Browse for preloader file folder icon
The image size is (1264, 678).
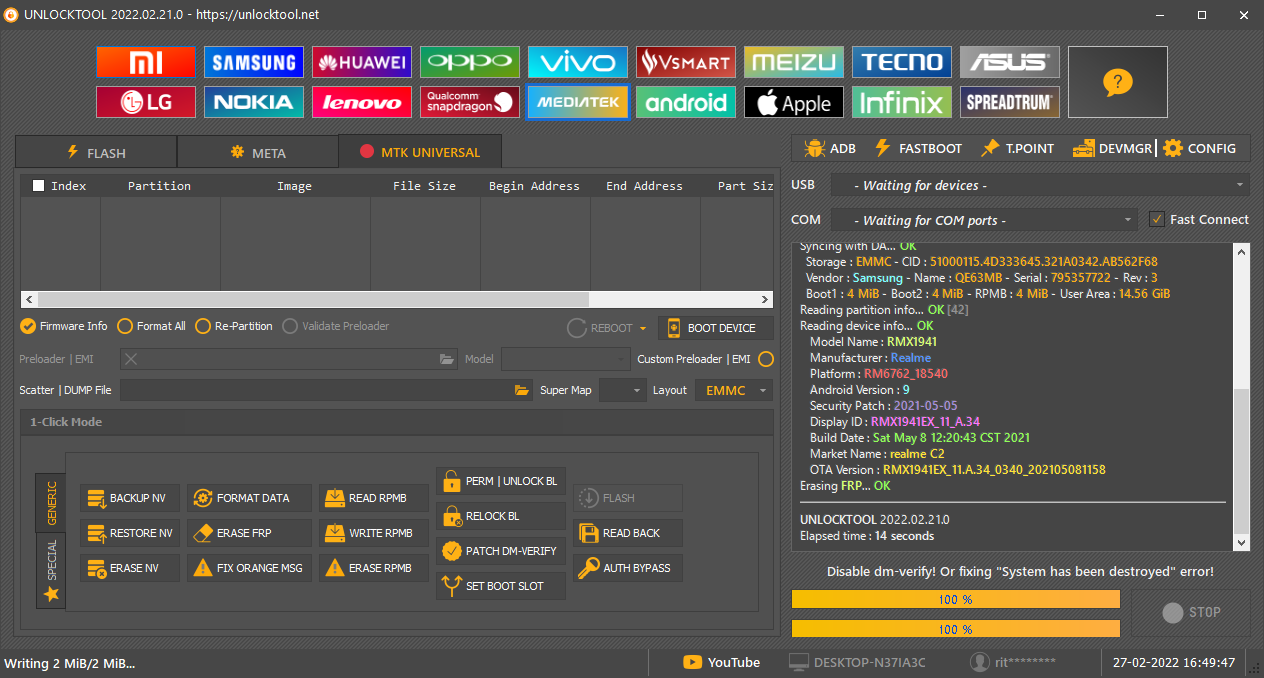(x=447, y=359)
